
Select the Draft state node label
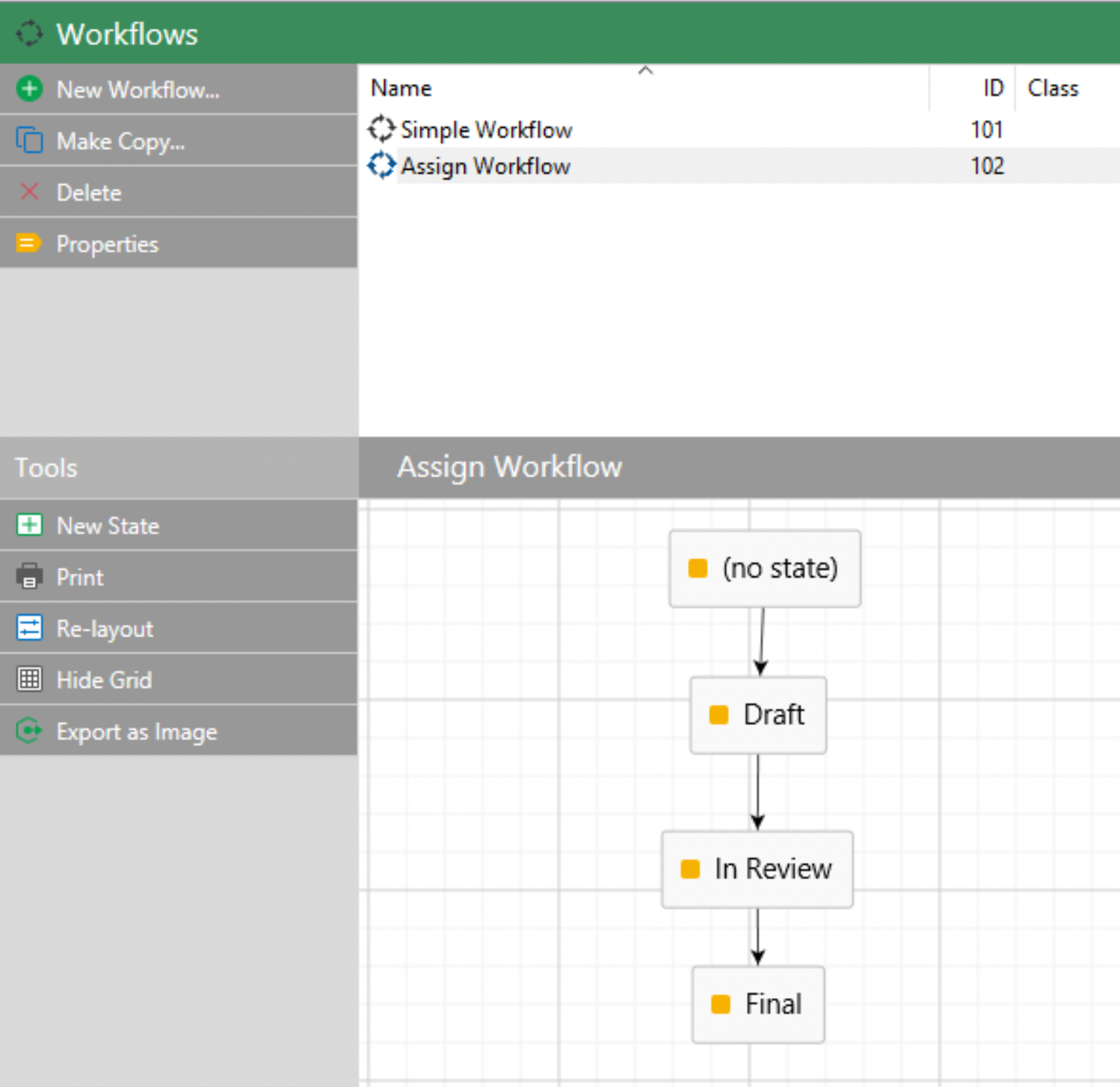(x=774, y=715)
